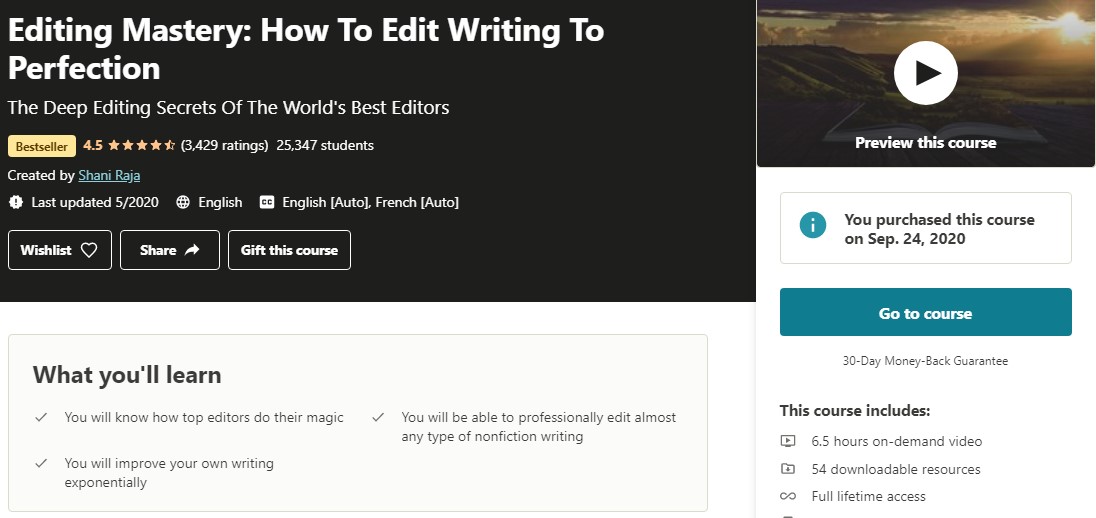Click the downloadable resources icon
The height and width of the screenshot is (518, 1096).
point(788,469)
